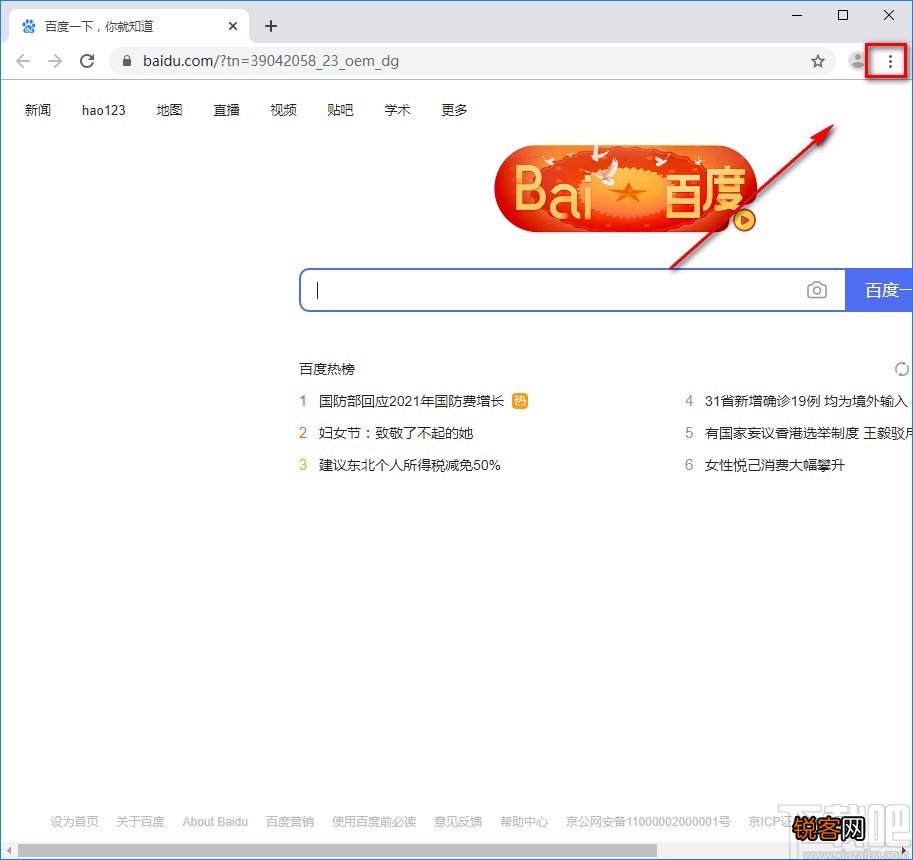The height and width of the screenshot is (860, 913).
Task: Expand the 更多 navigation menu
Action: tap(454, 109)
